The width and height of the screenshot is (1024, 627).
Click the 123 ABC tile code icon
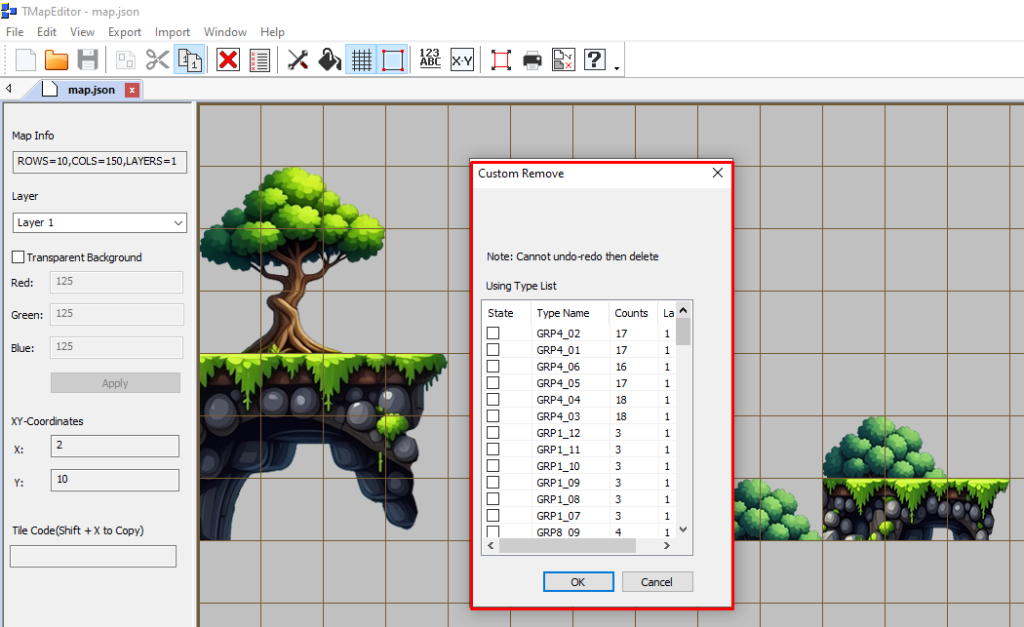tap(430, 59)
